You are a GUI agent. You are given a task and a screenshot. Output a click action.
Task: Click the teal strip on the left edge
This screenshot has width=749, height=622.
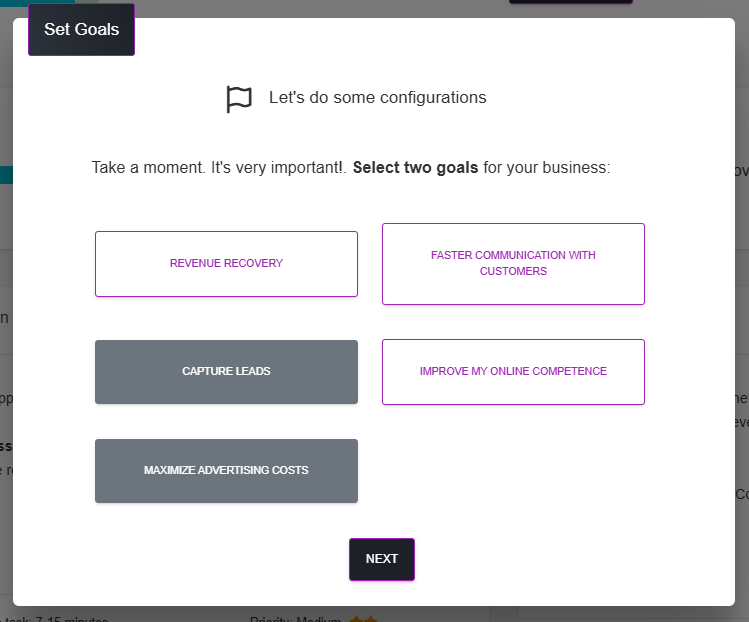tap(6, 175)
